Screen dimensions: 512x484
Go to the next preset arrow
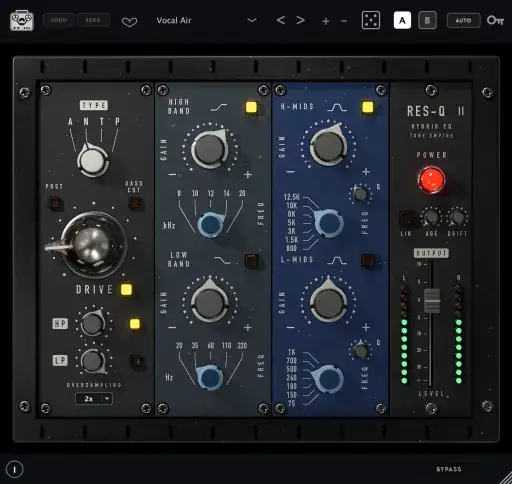(301, 20)
